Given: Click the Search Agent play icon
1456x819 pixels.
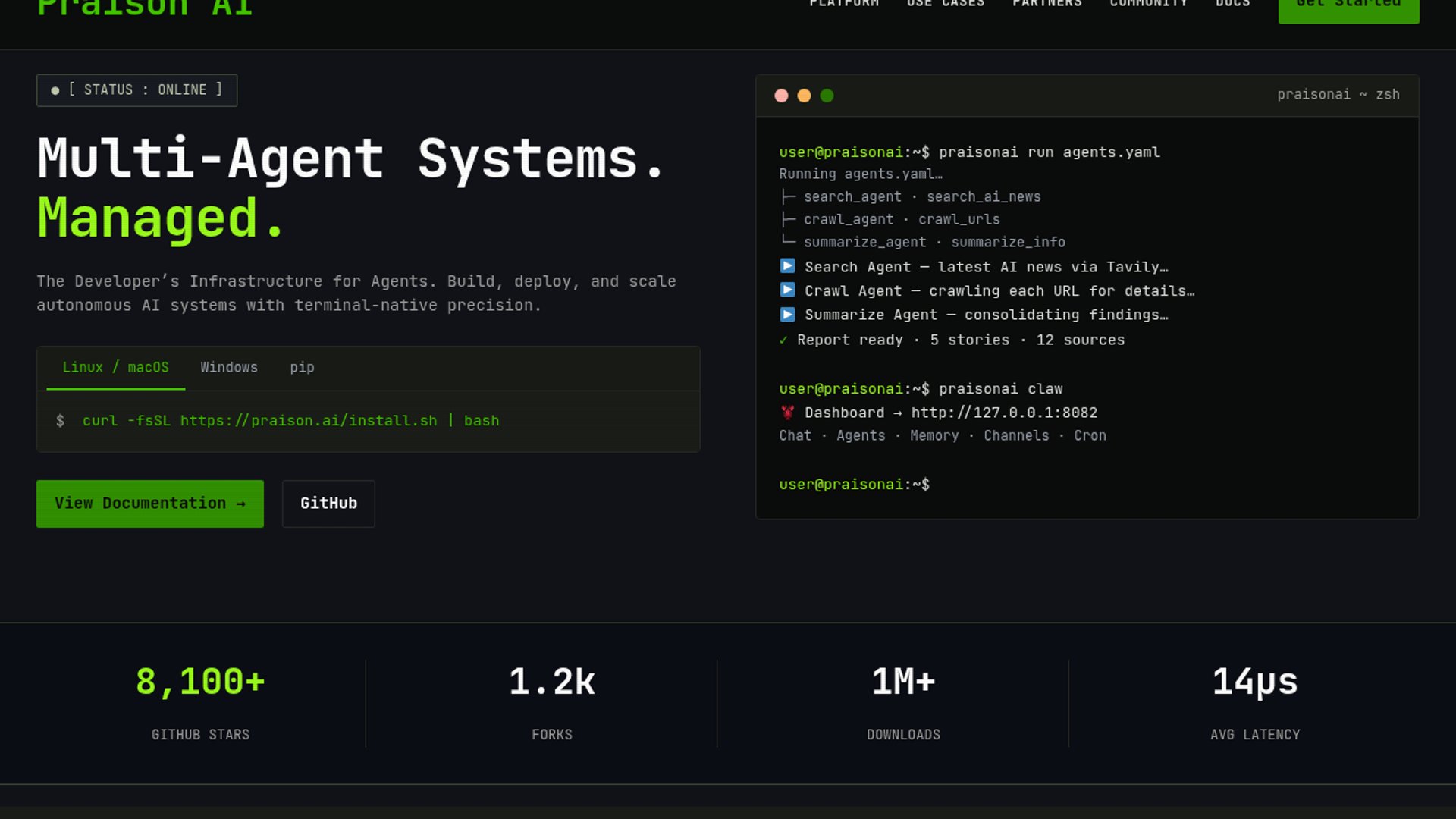Looking at the screenshot, I should coord(788,266).
